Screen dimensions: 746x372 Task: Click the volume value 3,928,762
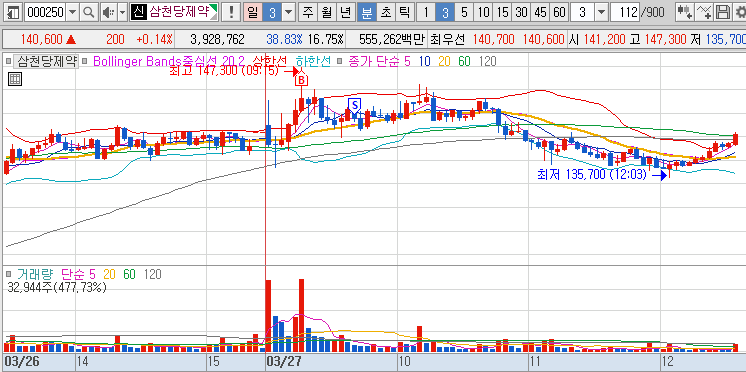pos(217,39)
